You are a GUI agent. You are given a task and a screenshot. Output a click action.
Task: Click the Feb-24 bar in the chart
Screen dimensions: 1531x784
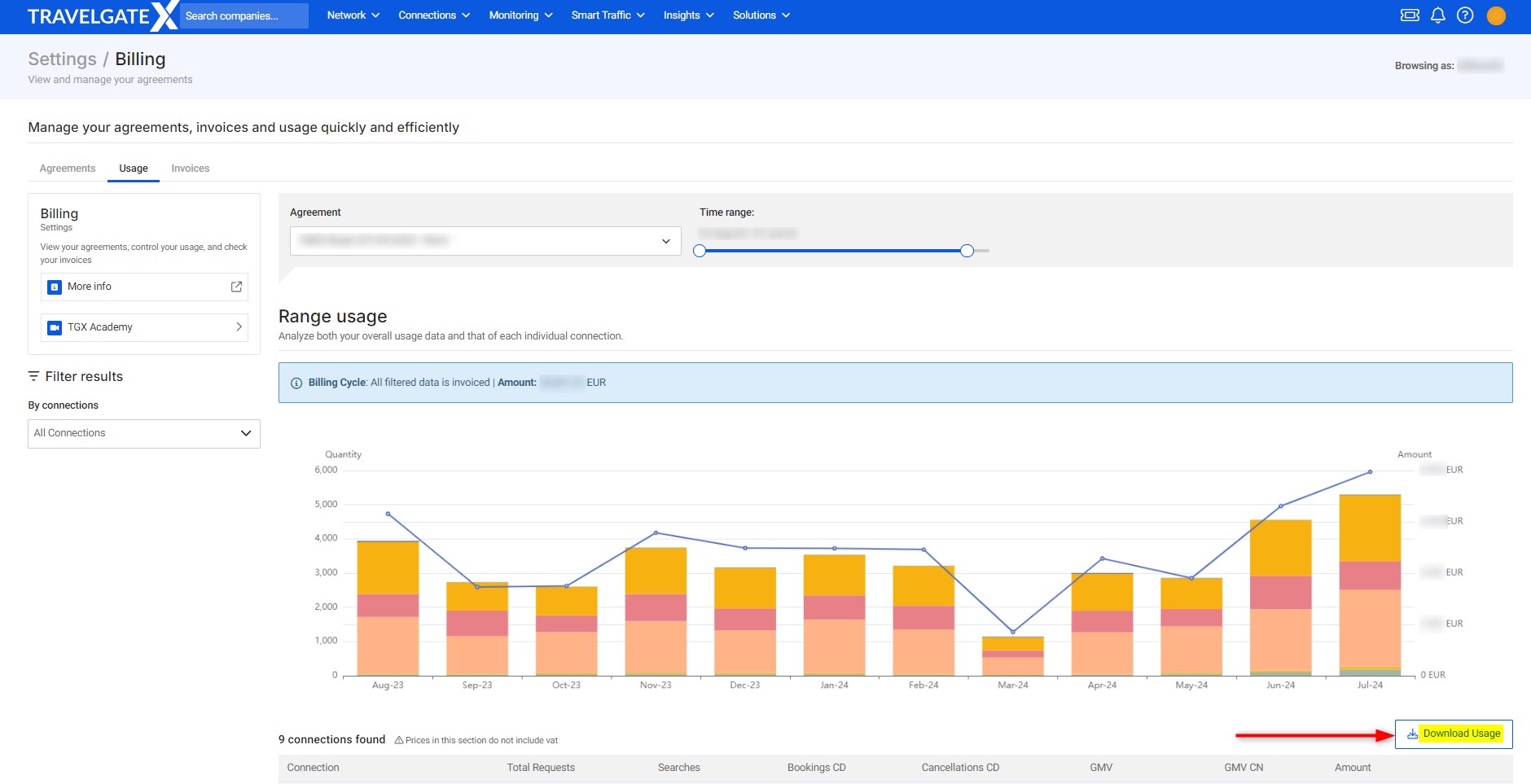coord(923,620)
